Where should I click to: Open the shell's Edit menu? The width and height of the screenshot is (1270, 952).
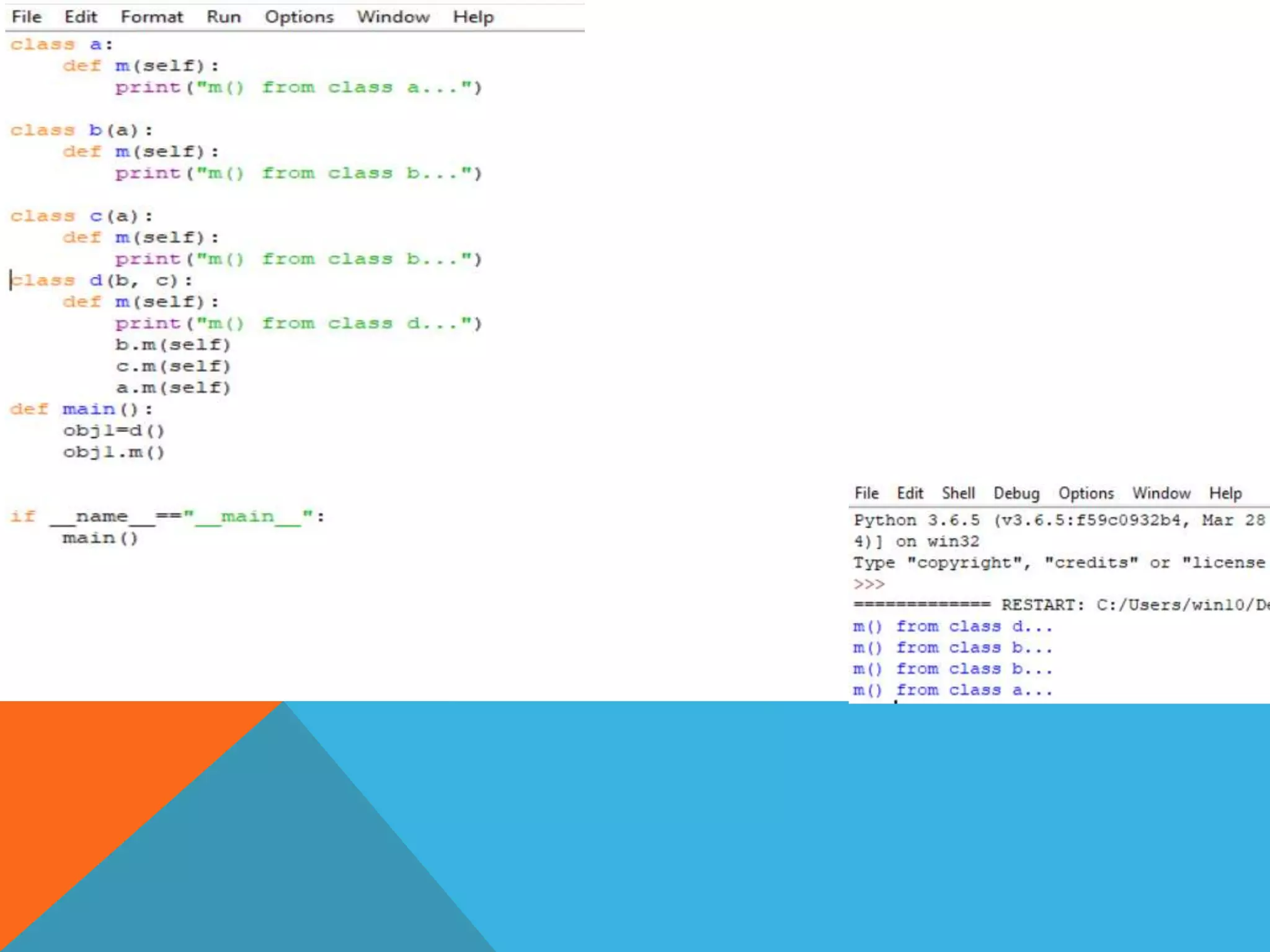click(910, 493)
